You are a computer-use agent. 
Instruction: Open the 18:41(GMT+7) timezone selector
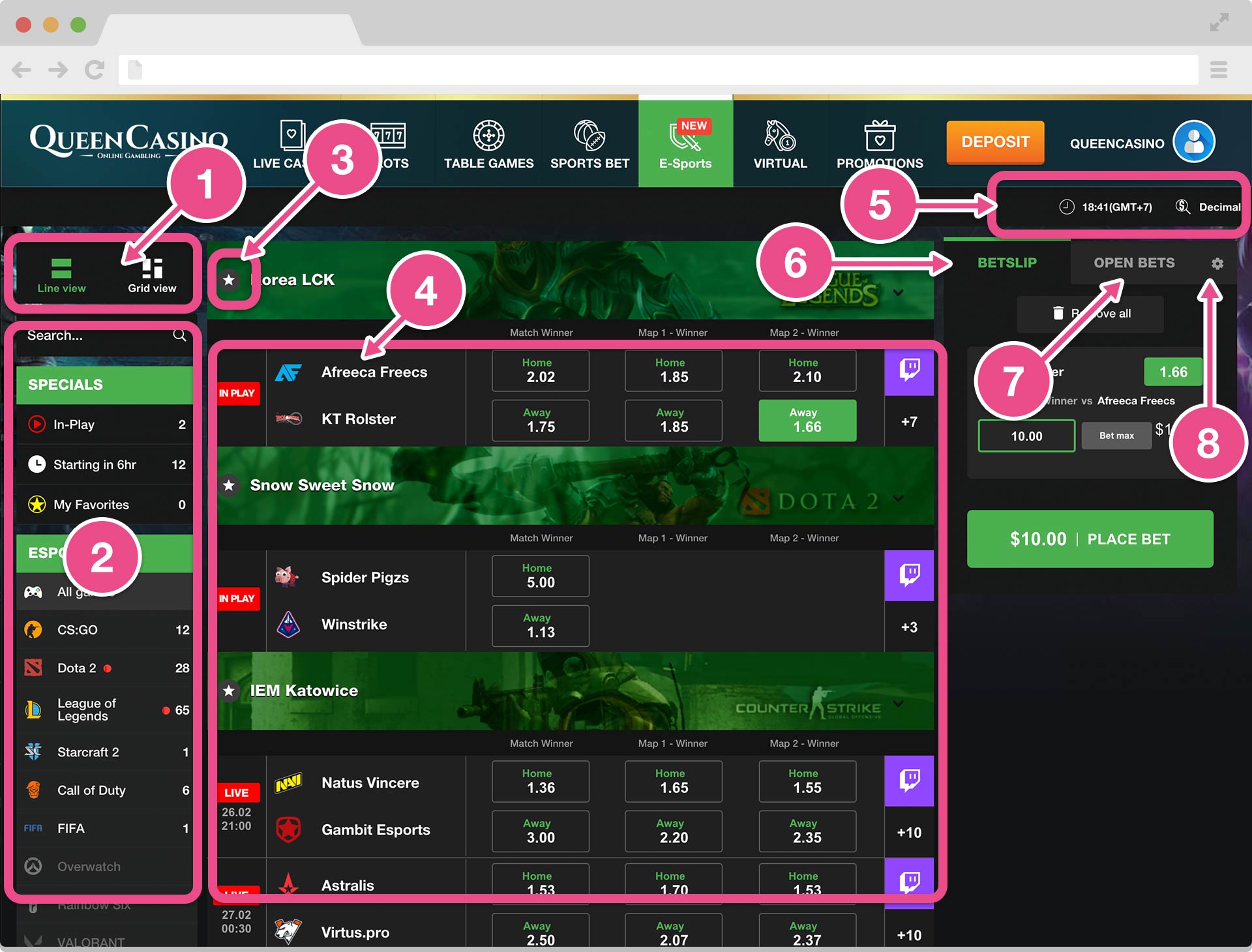tap(1105, 207)
